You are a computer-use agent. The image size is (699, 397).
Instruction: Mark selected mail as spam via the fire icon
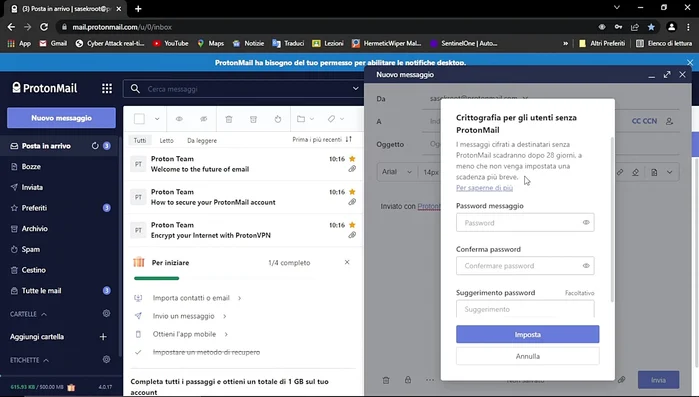tap(278, 119)
